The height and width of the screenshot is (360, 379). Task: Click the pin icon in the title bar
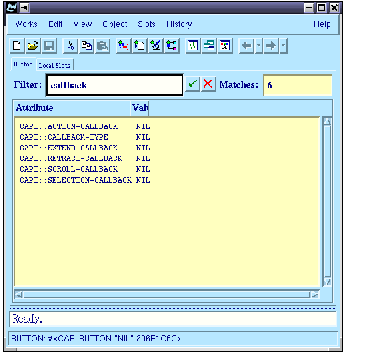24,7
